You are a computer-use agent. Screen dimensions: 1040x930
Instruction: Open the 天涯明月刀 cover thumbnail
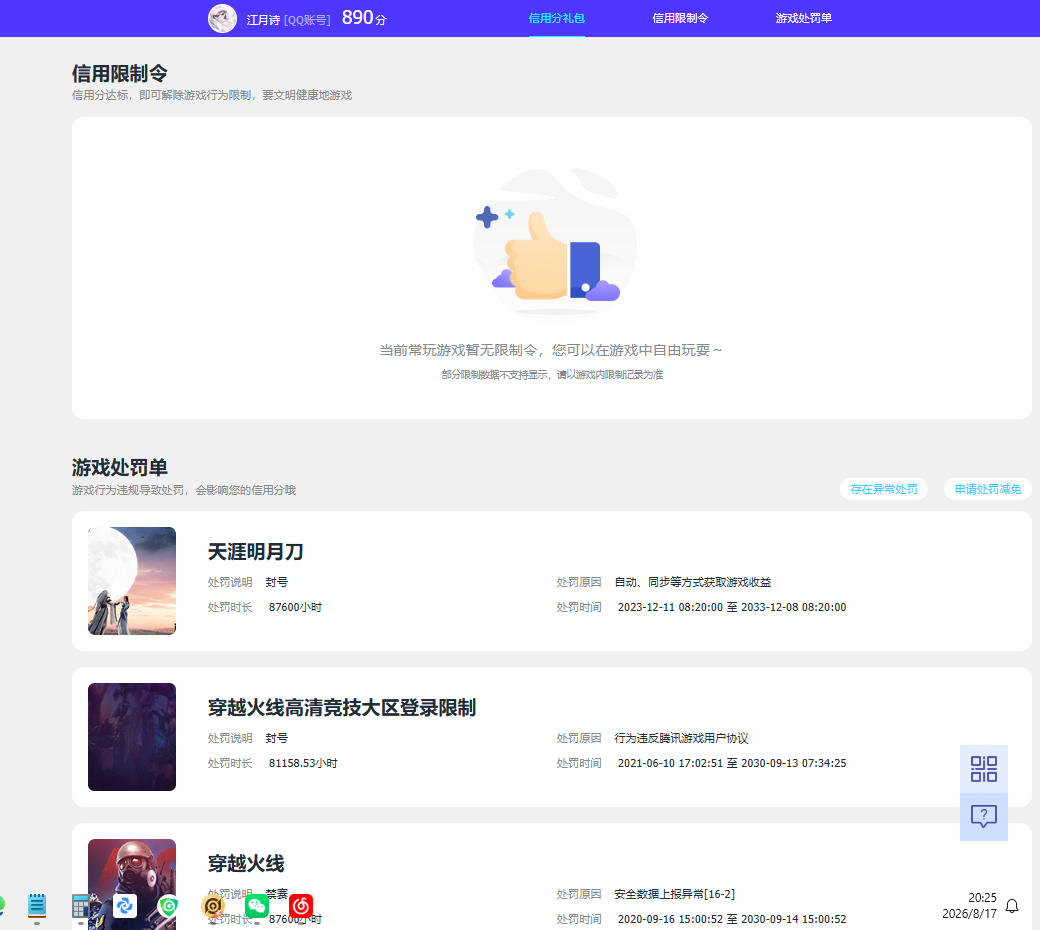[x=132, y=581]
